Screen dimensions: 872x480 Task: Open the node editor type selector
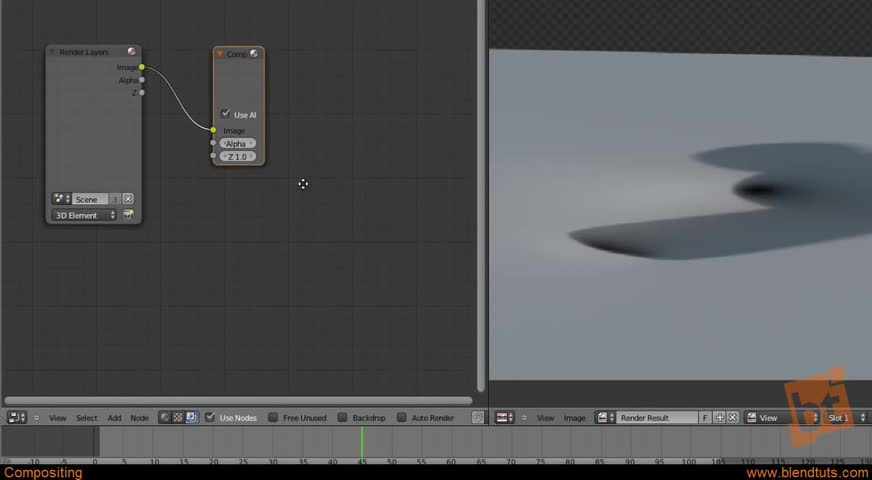17,417
